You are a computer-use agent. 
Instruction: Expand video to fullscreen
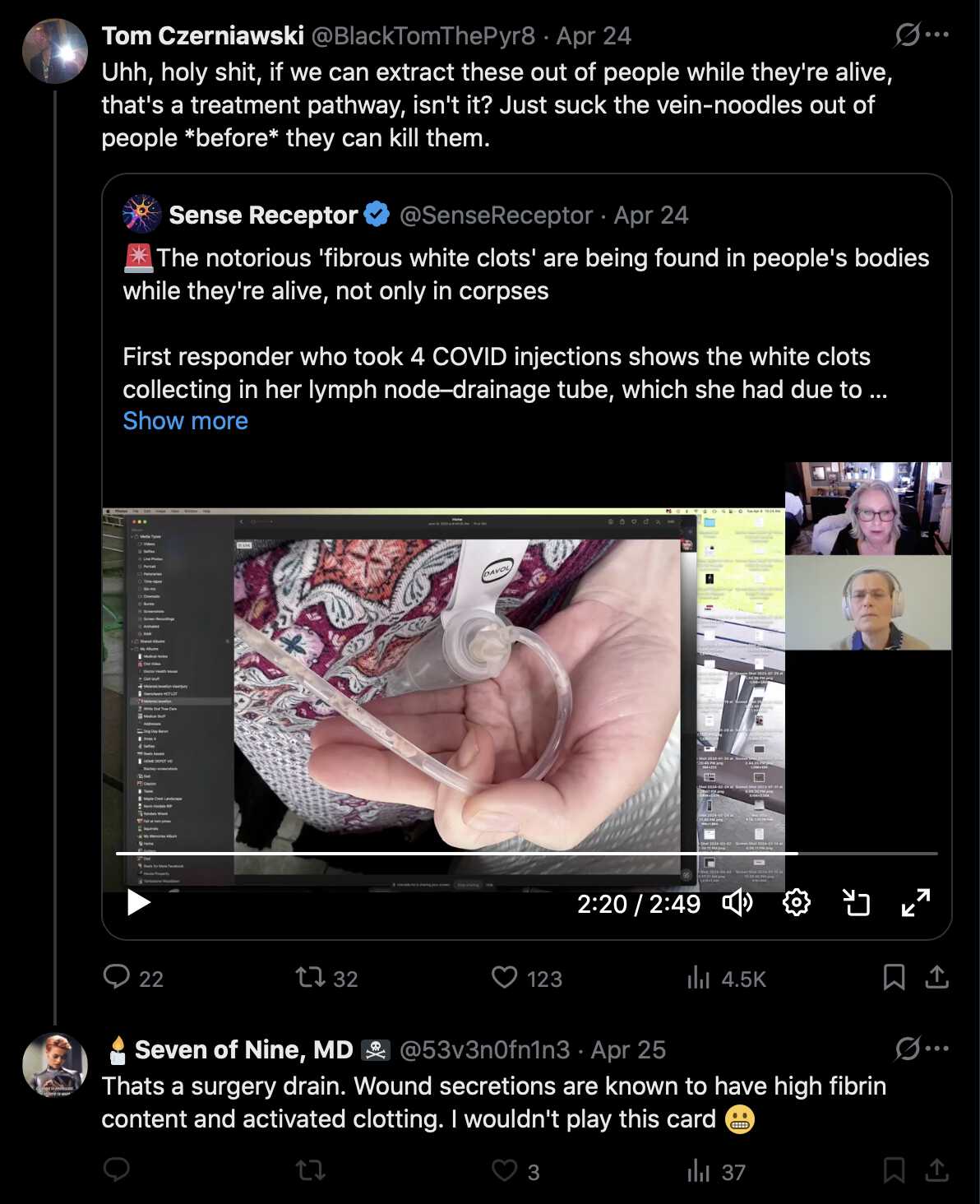pos(916,903)
